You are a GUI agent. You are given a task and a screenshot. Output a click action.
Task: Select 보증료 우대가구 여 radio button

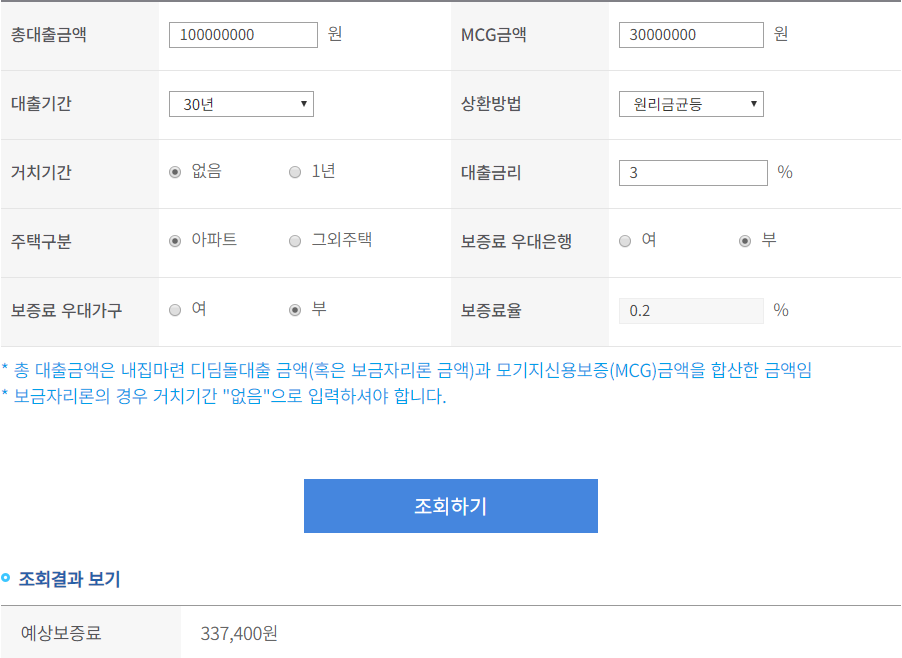175,310
